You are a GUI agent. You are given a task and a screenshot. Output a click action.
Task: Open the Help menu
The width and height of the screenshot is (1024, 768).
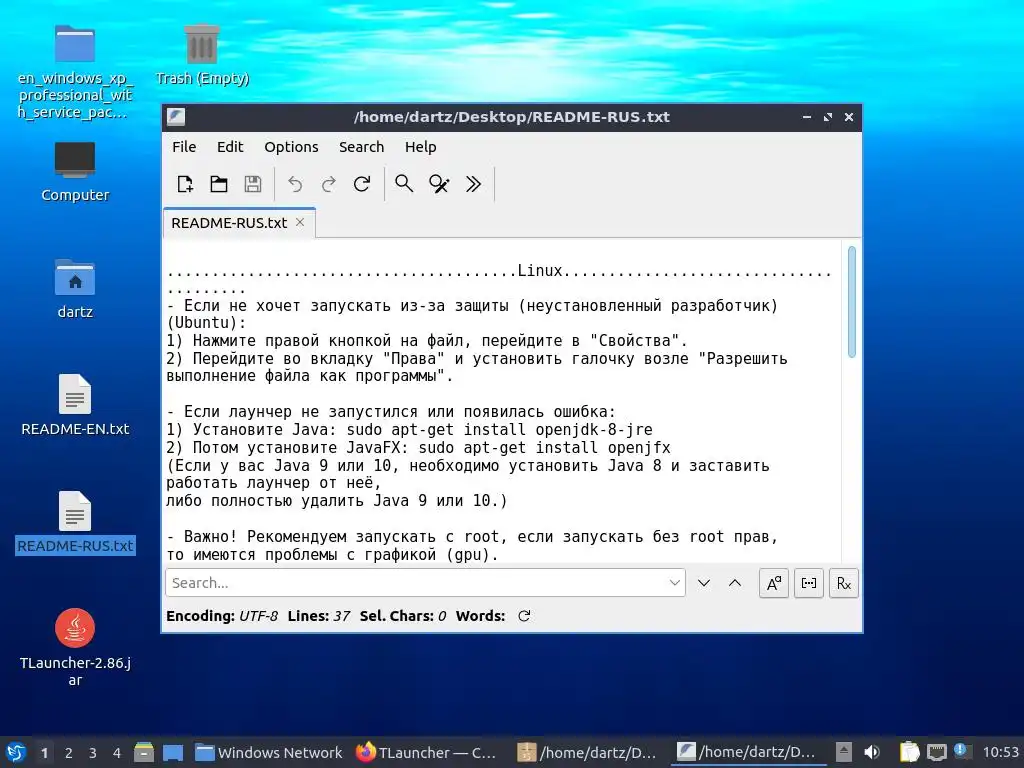421,147
